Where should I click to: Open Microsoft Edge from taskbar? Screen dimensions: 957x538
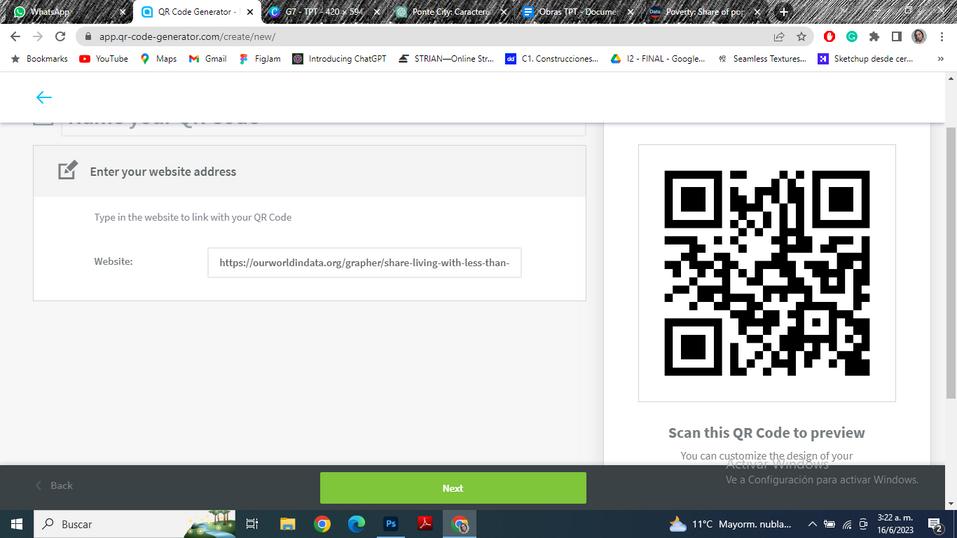pos(356,524)
